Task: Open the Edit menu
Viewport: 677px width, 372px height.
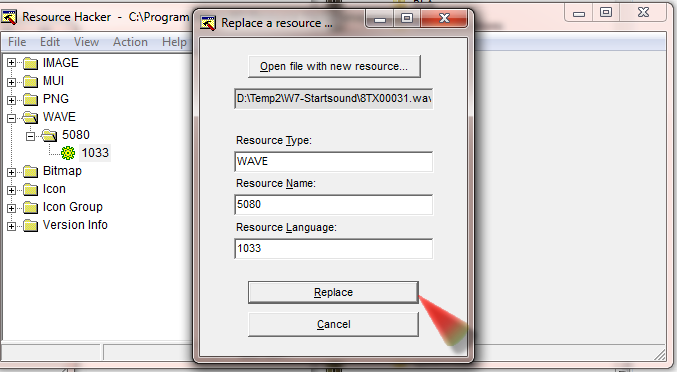Action: pyautogui.click(x=50, y=42)
